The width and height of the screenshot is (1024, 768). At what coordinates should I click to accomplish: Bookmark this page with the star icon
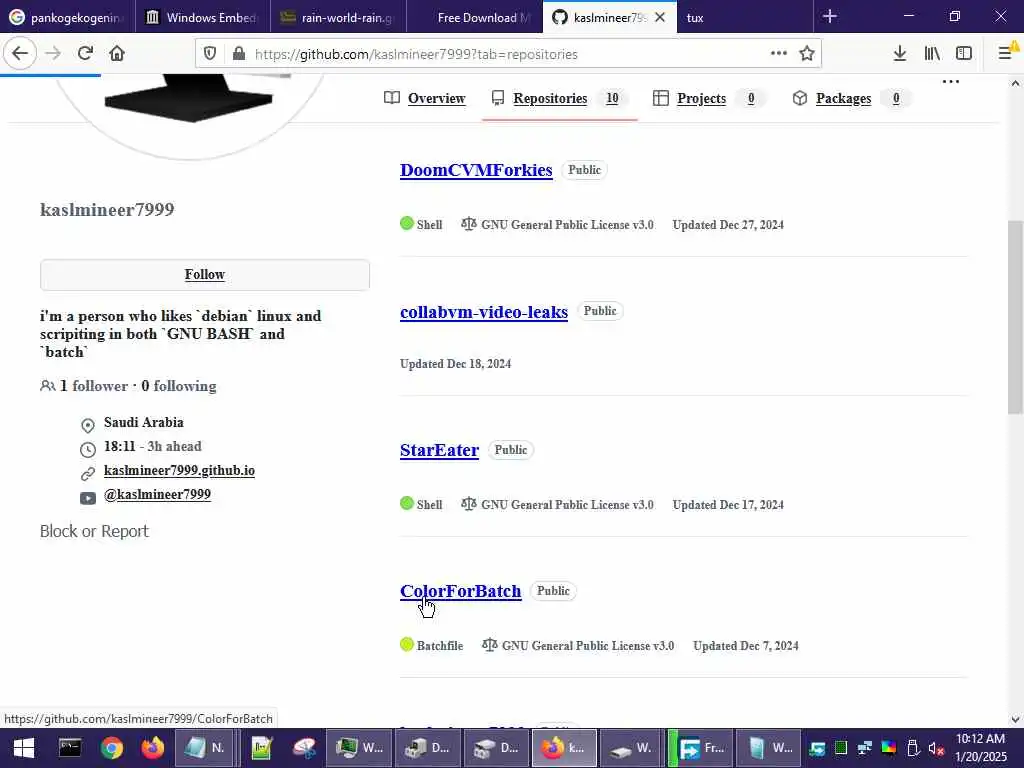click(x=807, y=54)
